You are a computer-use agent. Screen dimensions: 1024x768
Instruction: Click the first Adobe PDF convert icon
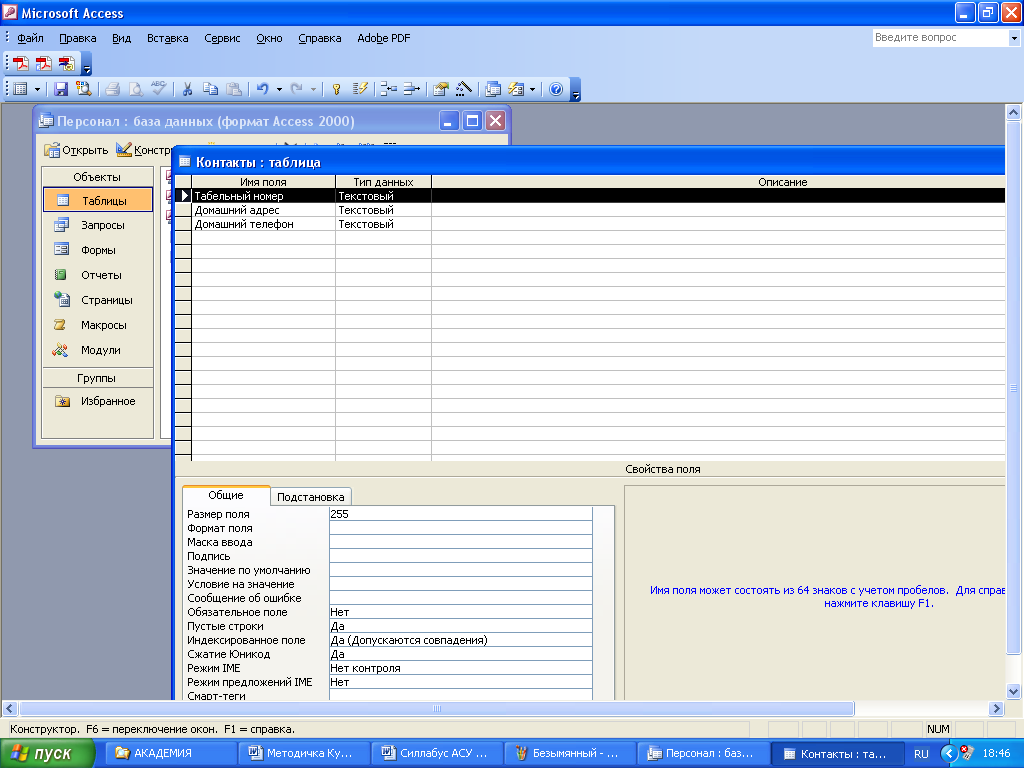pos(21,63)
